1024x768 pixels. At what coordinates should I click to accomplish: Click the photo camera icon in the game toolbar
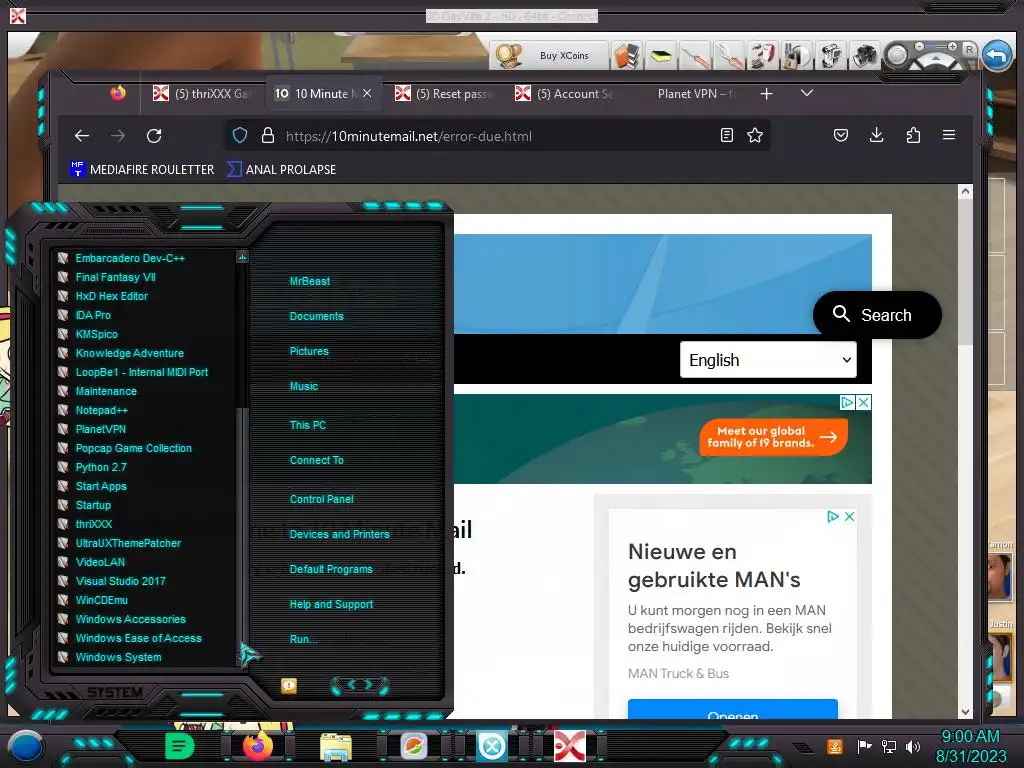pos(864,56)
